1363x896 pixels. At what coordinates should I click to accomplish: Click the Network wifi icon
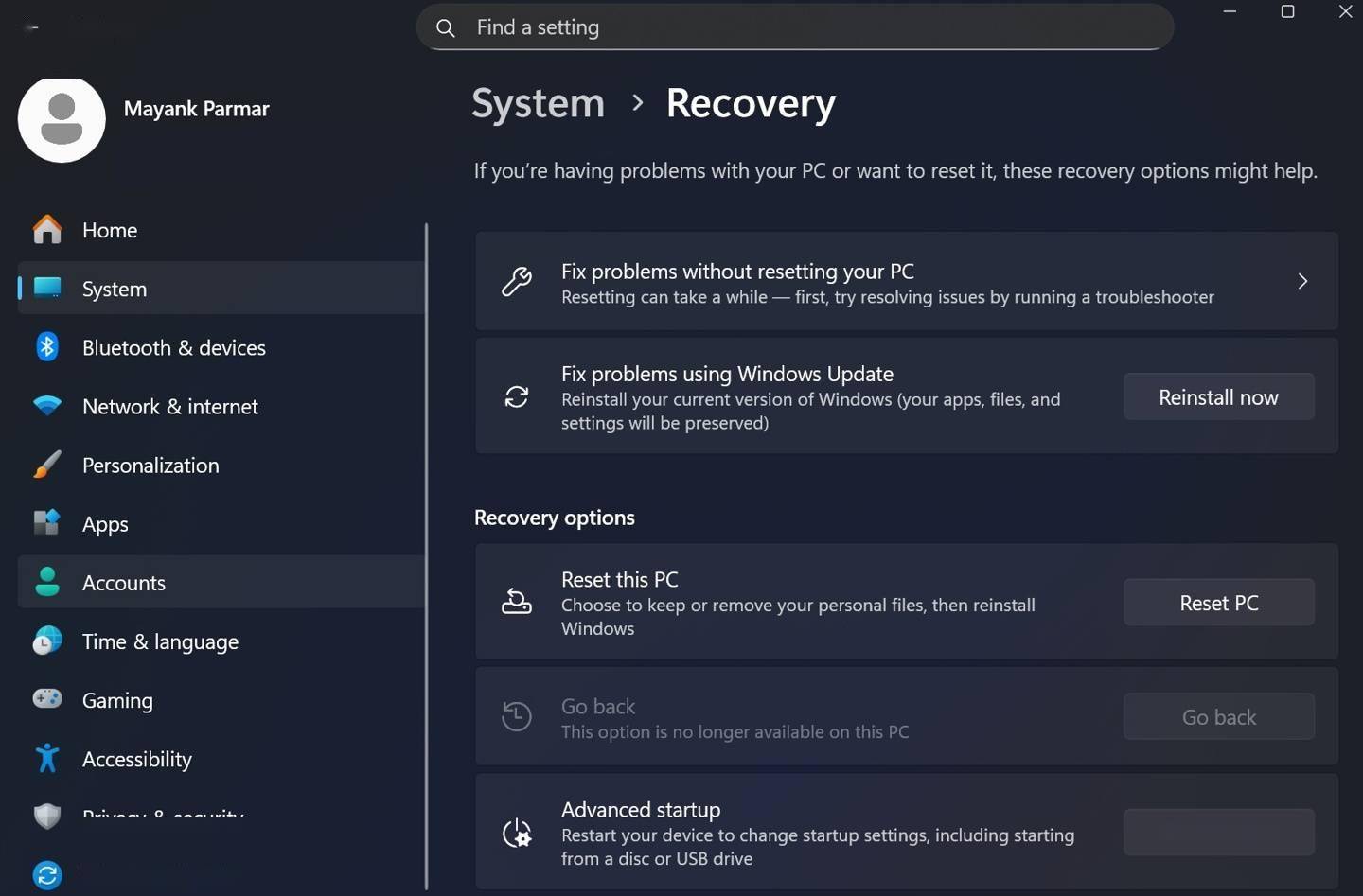pyautogui.click(x=47, y=406)
